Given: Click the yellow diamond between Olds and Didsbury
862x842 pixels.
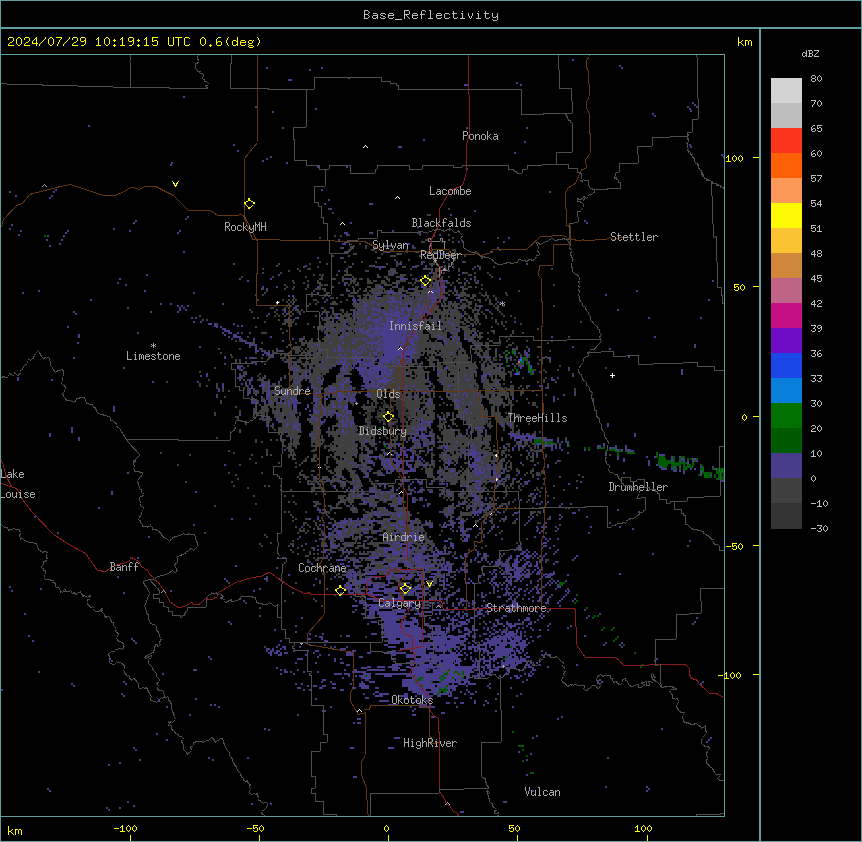Looking at the screenshot, I should click(x=388, y=416).
